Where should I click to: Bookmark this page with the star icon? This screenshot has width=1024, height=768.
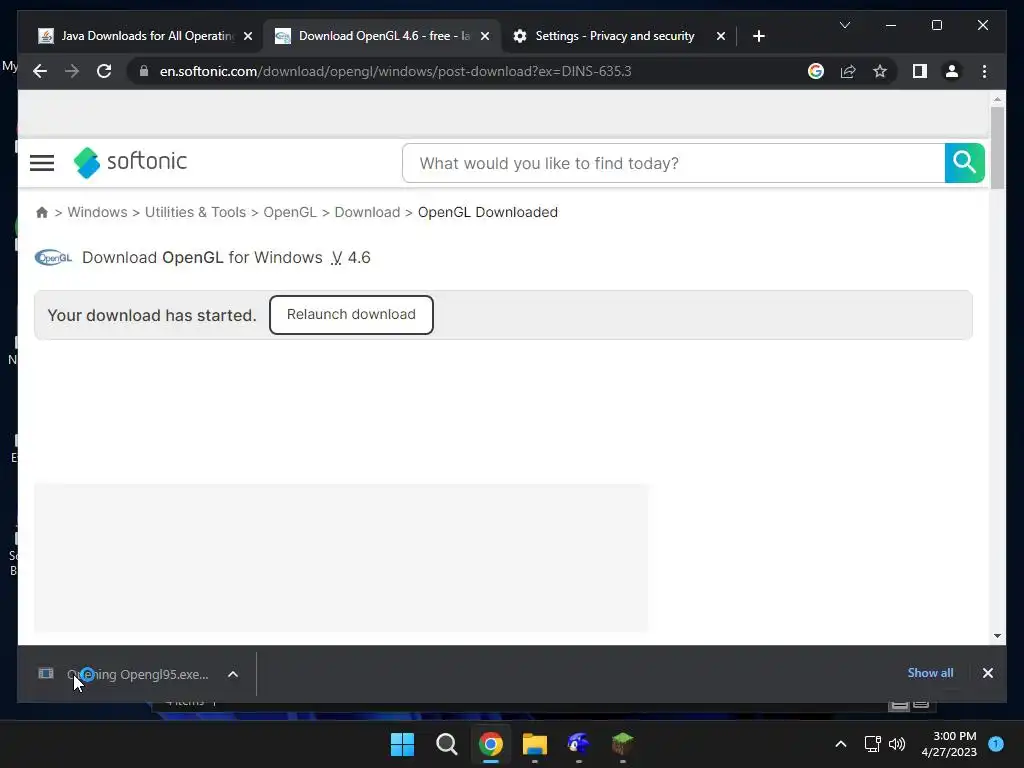pos(880,71)
